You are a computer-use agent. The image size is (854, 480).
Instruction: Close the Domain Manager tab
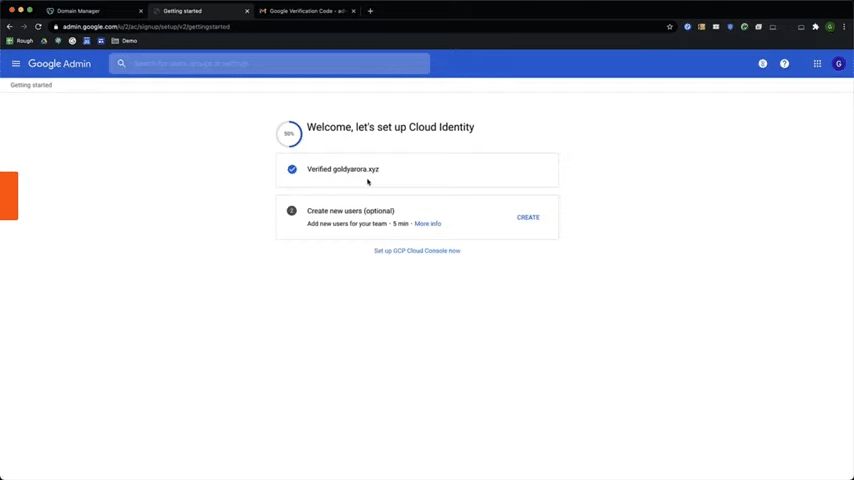(x=141, y=11)
